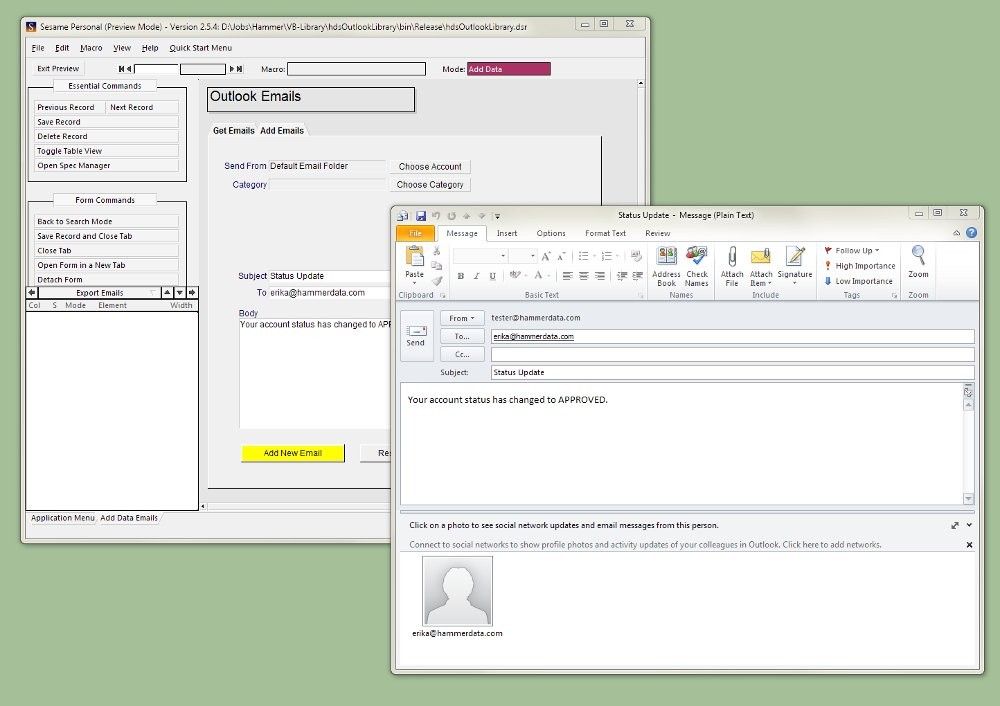Click the Align Right icon
The width and height of the screenshot is (1000, 706).
(x=599, y=276)
